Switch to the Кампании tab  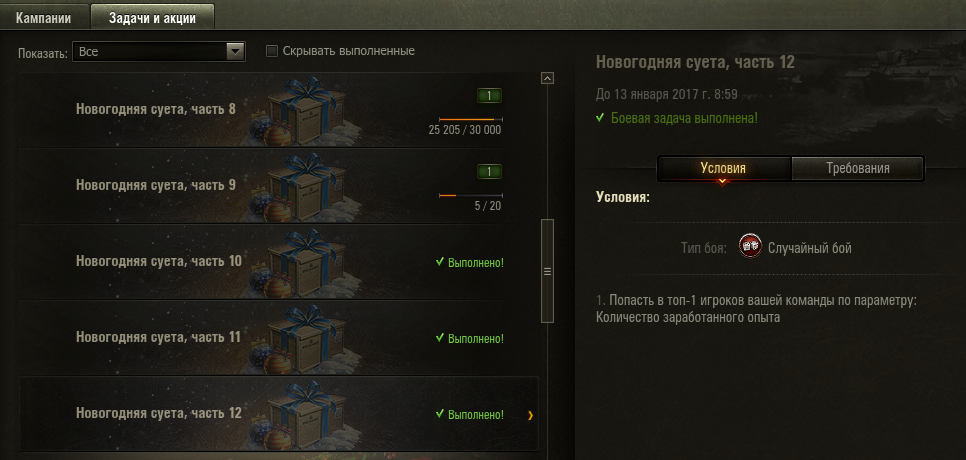pos(44,18)
